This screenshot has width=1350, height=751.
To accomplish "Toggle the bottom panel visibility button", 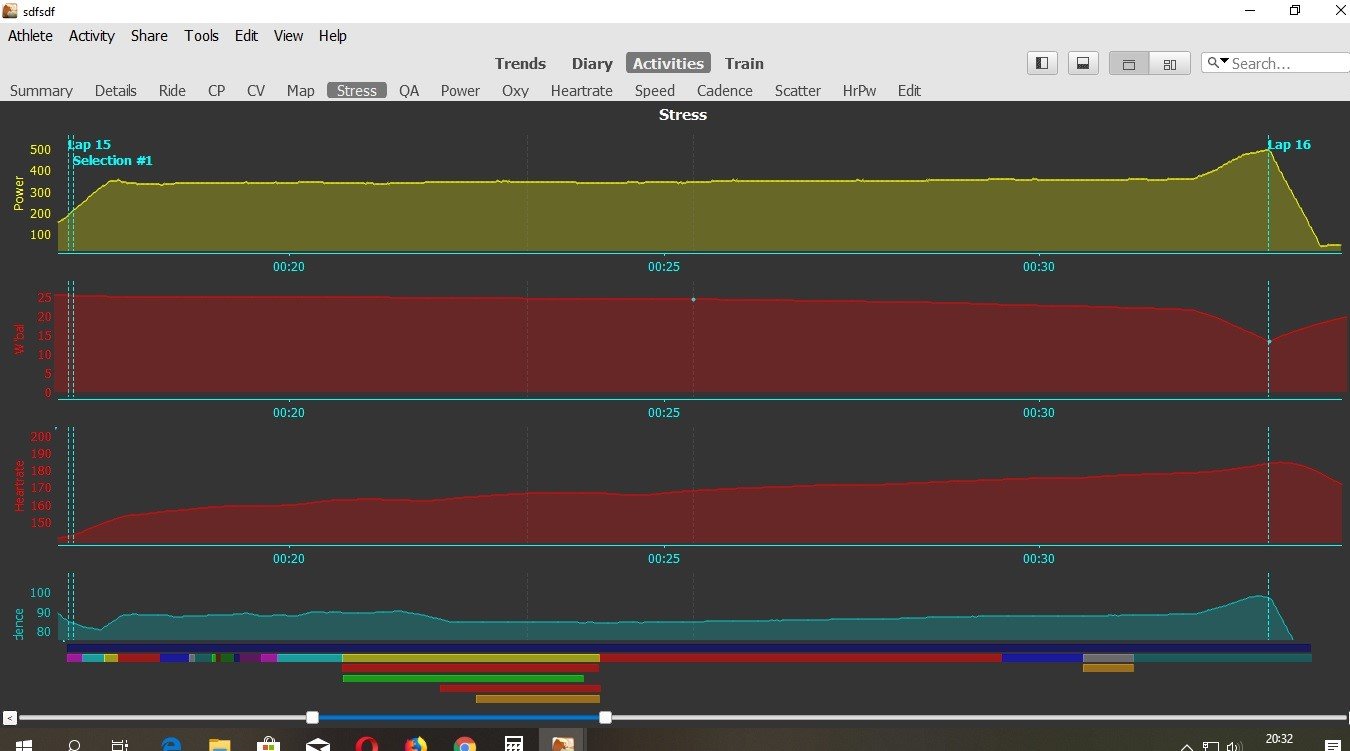I will point(1081,63).
